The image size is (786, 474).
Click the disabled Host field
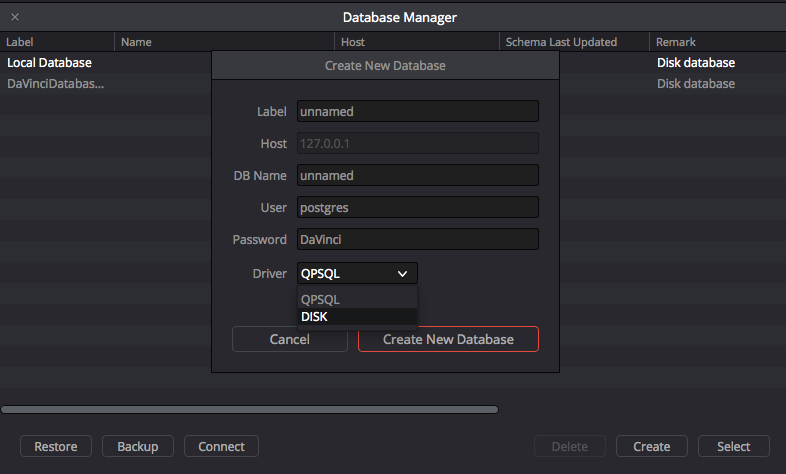coord(417,143)
